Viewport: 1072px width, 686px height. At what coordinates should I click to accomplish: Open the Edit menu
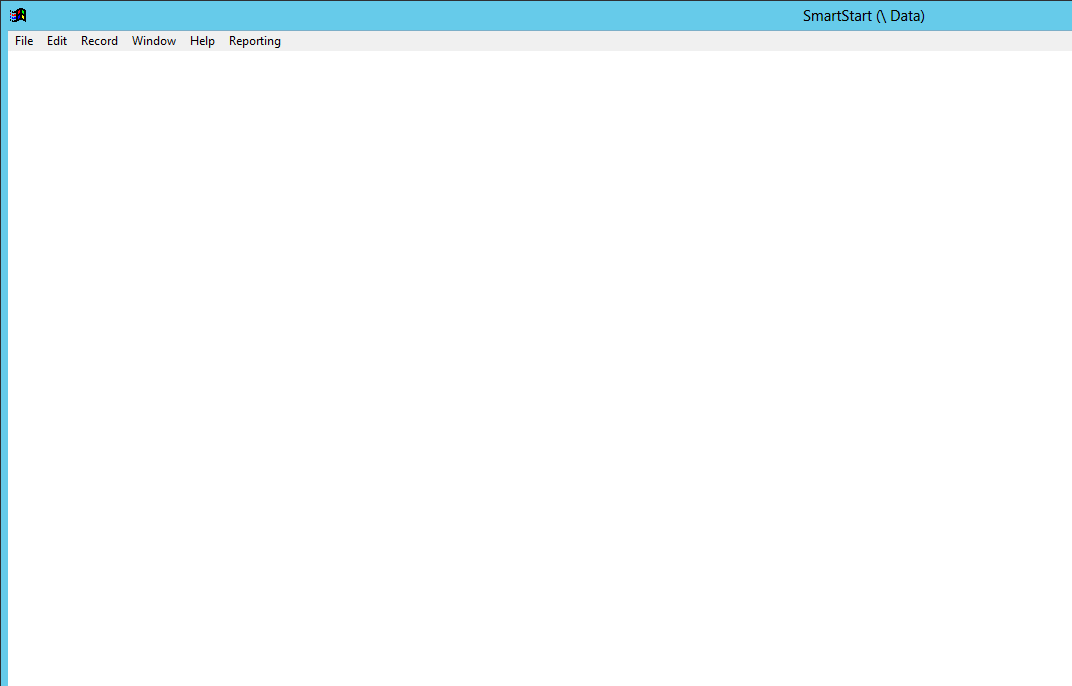[57, 41]
